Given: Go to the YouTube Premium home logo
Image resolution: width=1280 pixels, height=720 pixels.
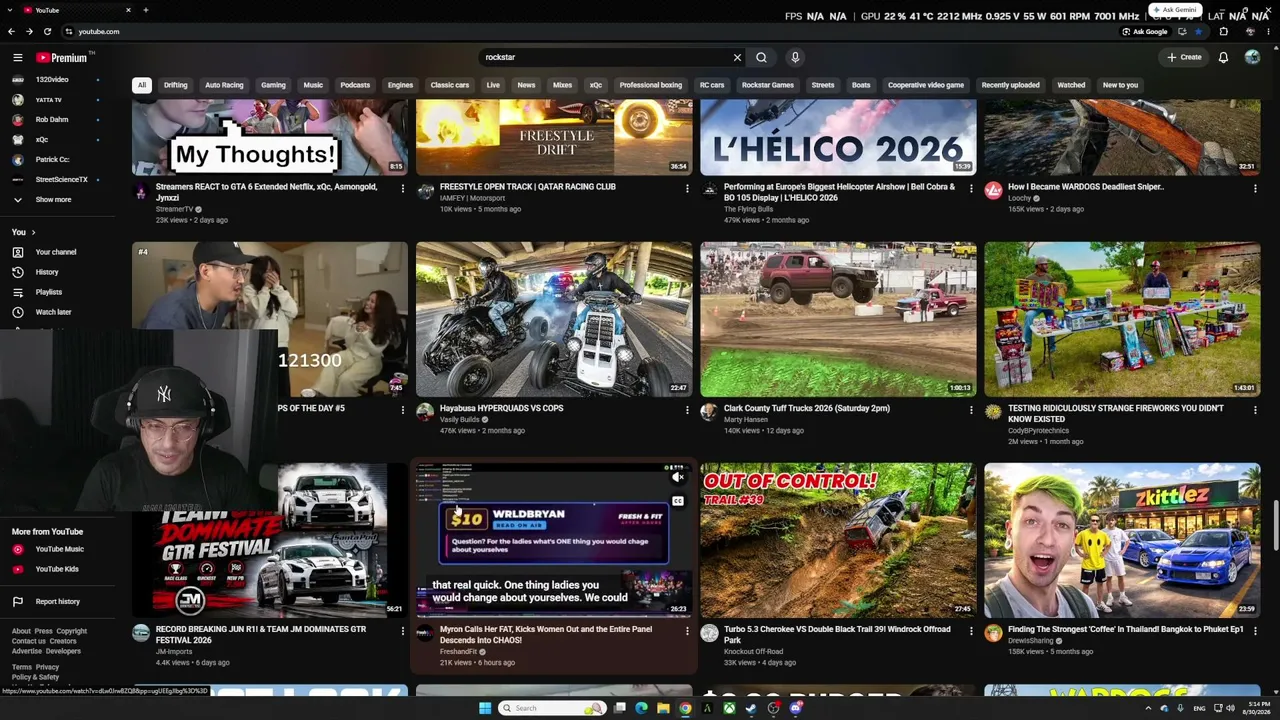Looking at the screenshot, I should pos(62,58).
